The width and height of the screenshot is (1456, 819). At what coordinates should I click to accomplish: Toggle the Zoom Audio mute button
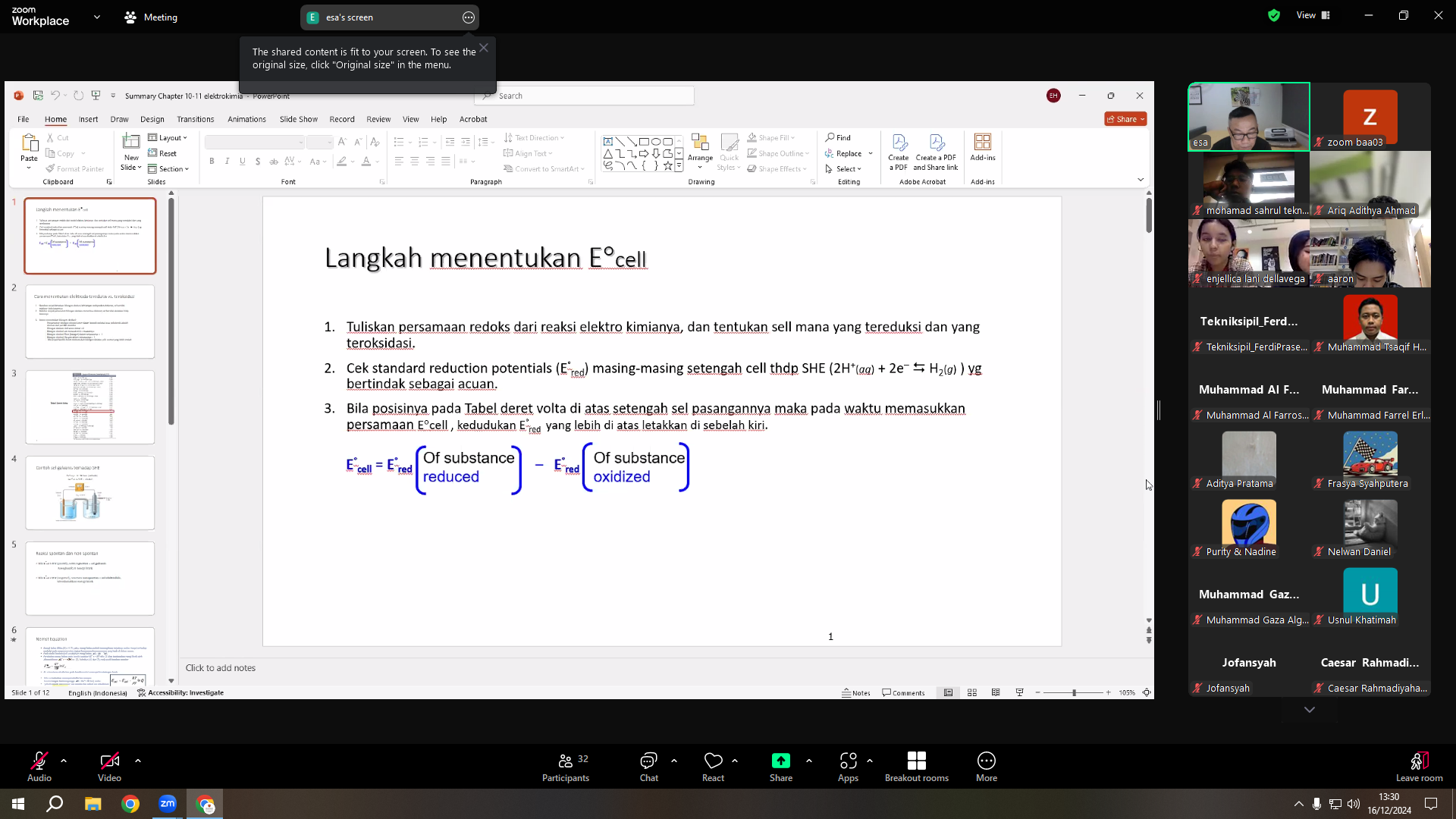39,766
